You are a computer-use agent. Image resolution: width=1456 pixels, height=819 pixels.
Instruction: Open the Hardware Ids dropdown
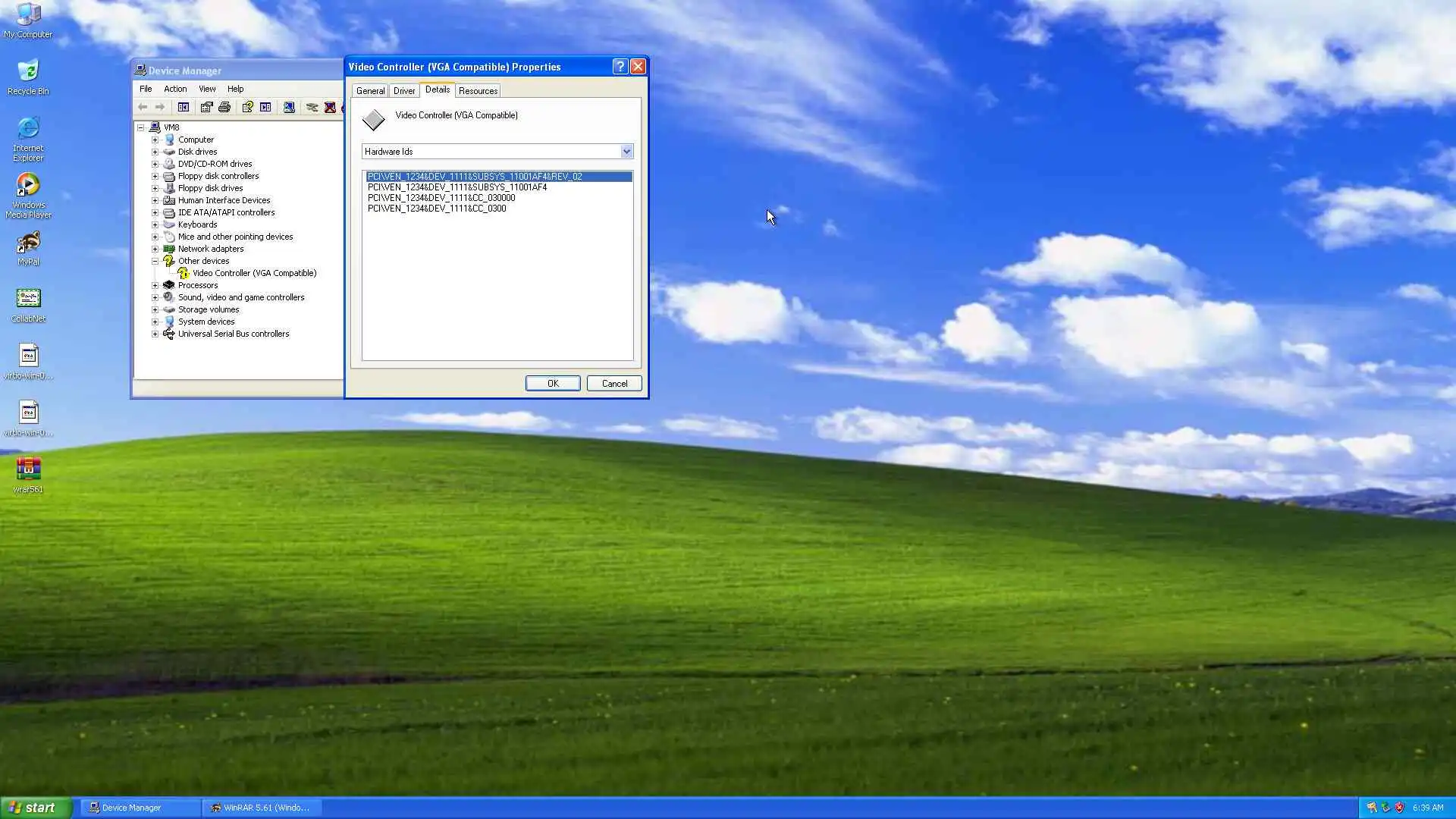(626, 152)
